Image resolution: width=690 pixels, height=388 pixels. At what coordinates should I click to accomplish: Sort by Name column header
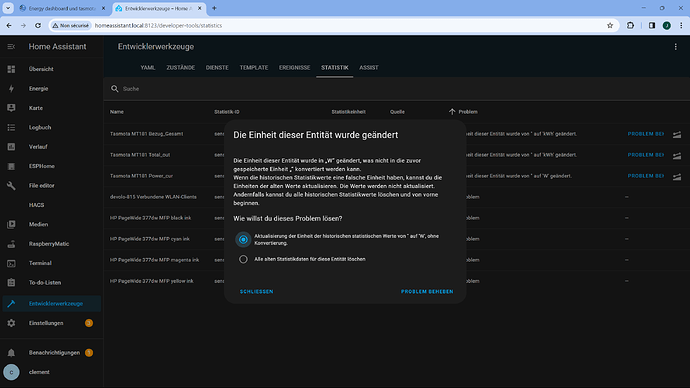(x=117, y=112)
